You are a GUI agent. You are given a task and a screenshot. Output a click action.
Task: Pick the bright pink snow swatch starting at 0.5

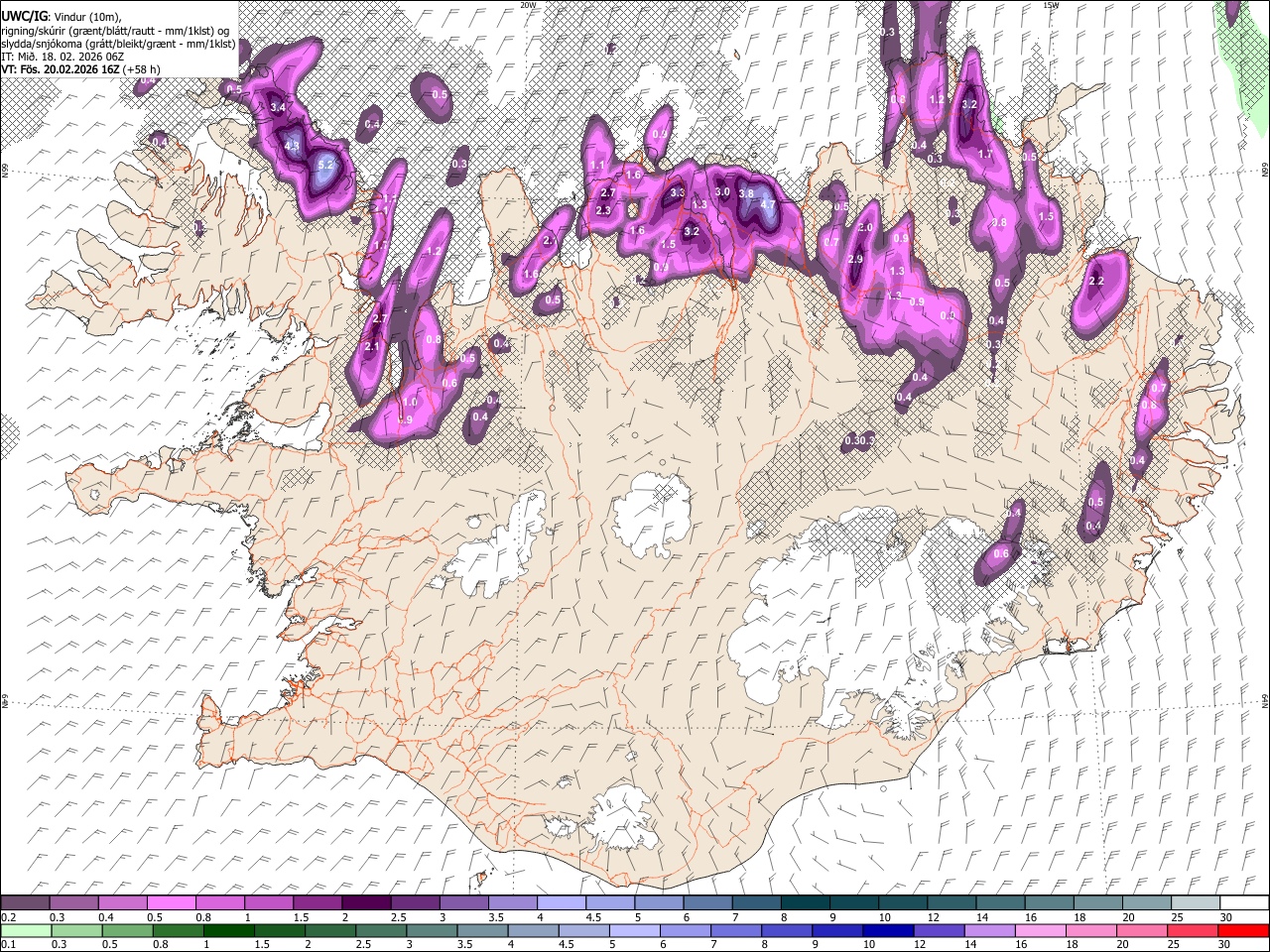tap(171, 903)
